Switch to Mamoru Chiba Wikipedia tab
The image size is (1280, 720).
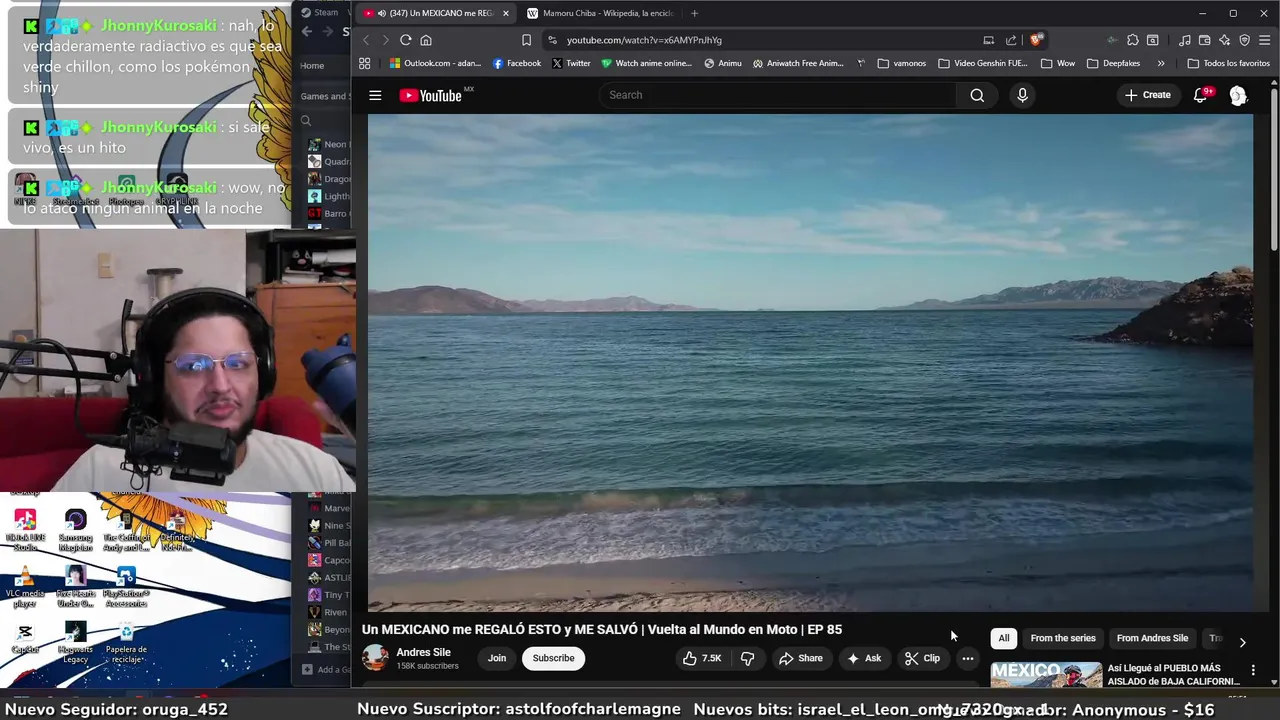[599, 13]
